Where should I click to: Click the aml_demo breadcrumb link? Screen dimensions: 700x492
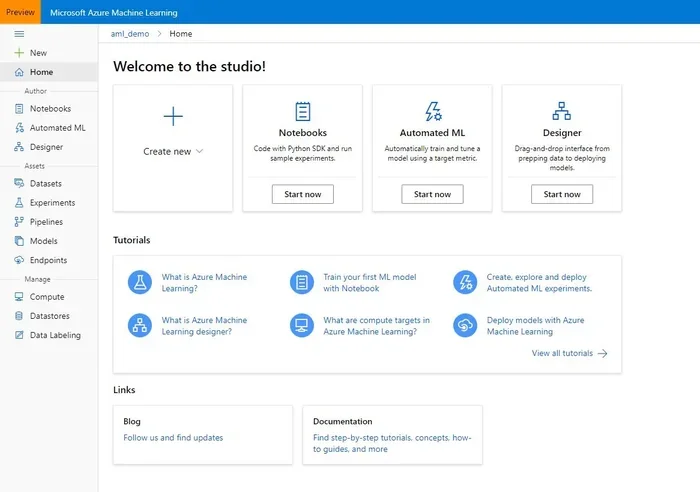click(130, 34)
